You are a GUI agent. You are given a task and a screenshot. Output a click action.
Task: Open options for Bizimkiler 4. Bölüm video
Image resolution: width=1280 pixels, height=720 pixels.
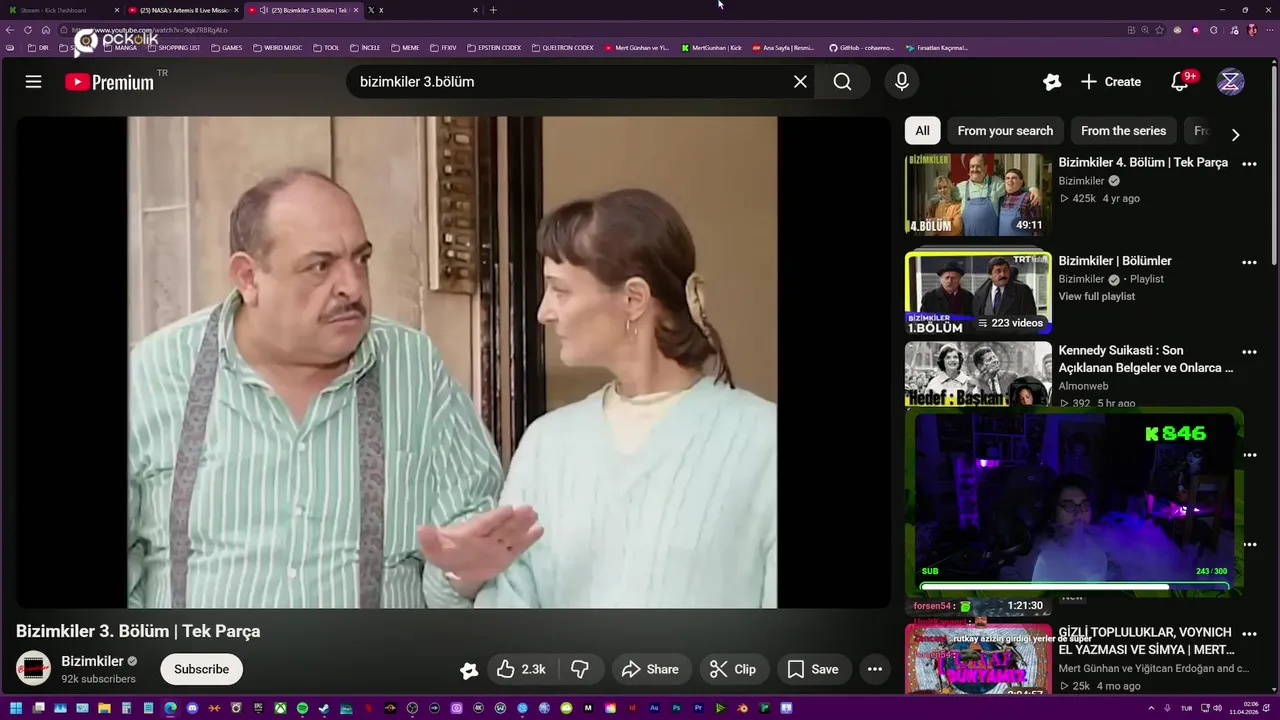(1249, 164)
